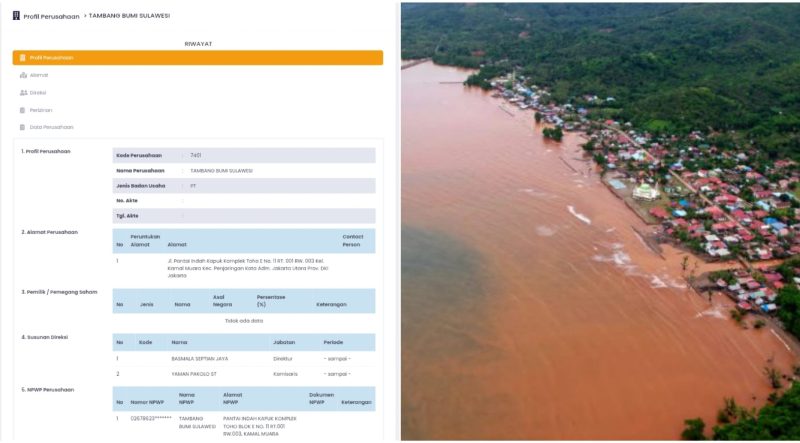Click the Data Perusahaan file icon
Viewport: 800px width, 443px height.
click(23, 127)
